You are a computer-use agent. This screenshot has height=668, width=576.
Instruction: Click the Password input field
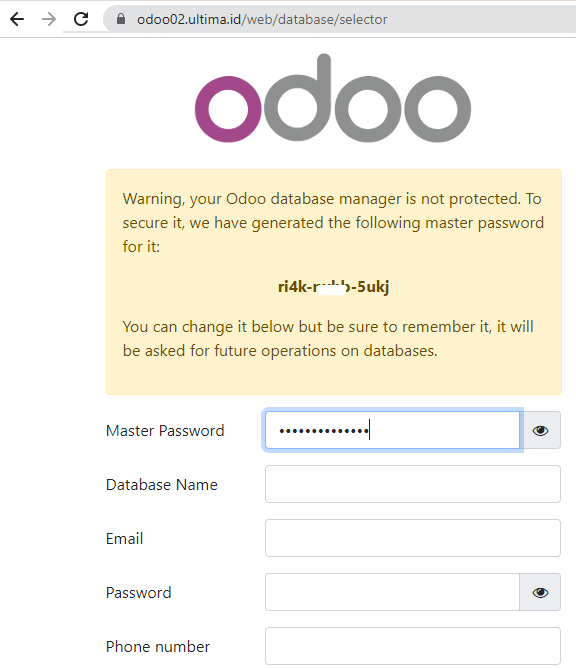(392, 592)
